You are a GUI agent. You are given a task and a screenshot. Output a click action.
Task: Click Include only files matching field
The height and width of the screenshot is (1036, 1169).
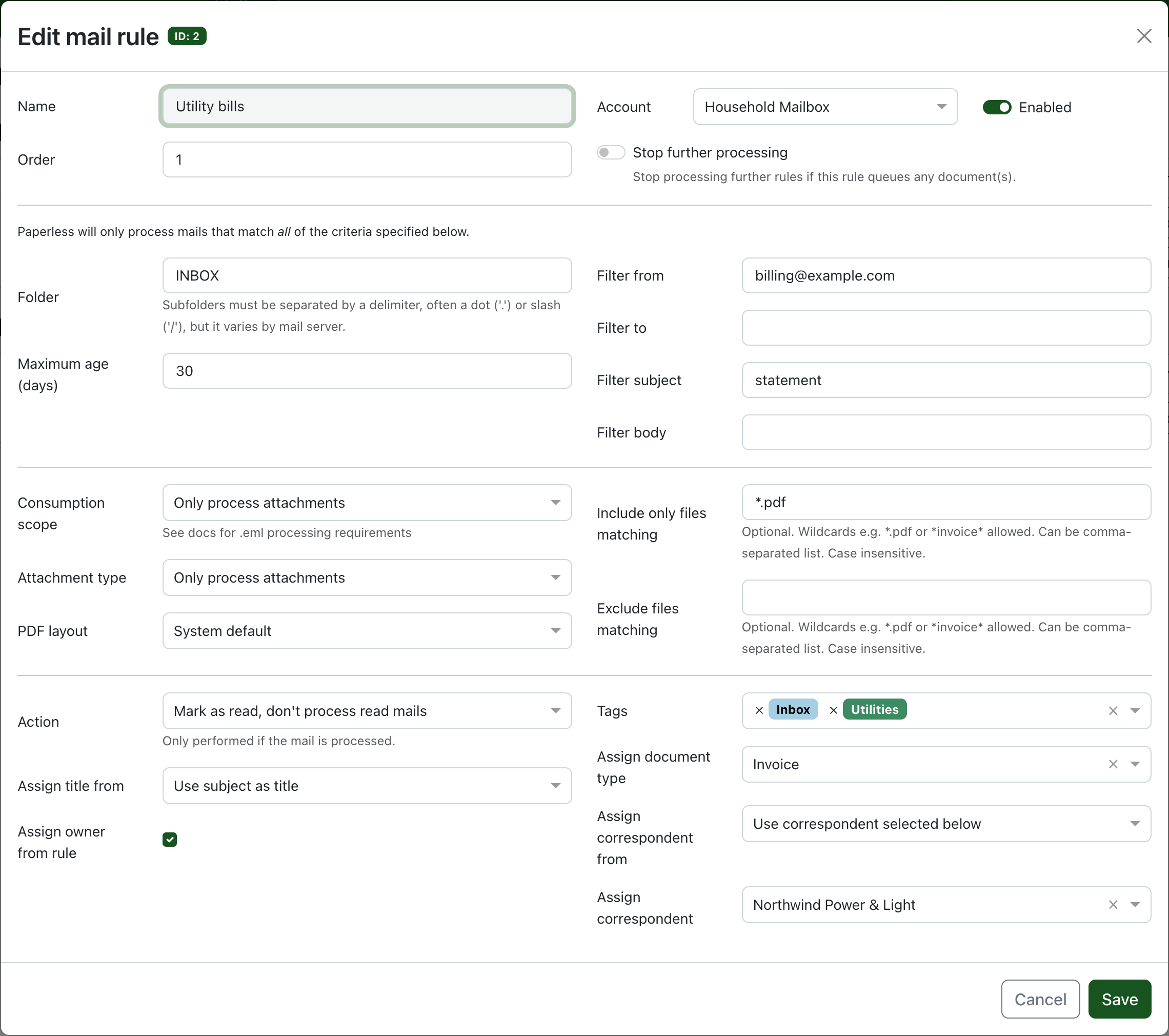click(946, 502)
